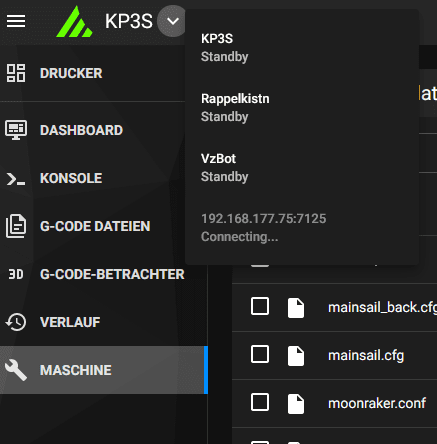Open the moonraker.conf file
The image size is (437, 444).
(377, 403)
